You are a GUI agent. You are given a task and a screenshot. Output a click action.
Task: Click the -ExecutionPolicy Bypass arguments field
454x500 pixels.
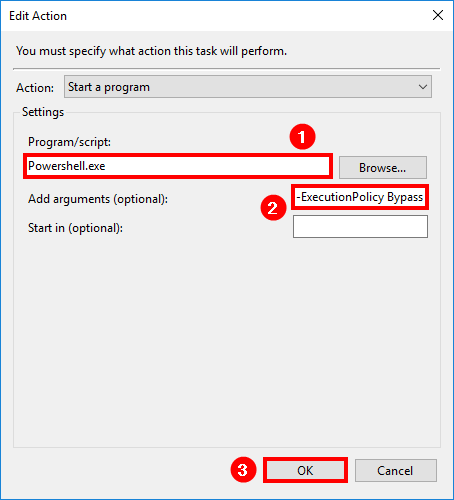point(360,197)
